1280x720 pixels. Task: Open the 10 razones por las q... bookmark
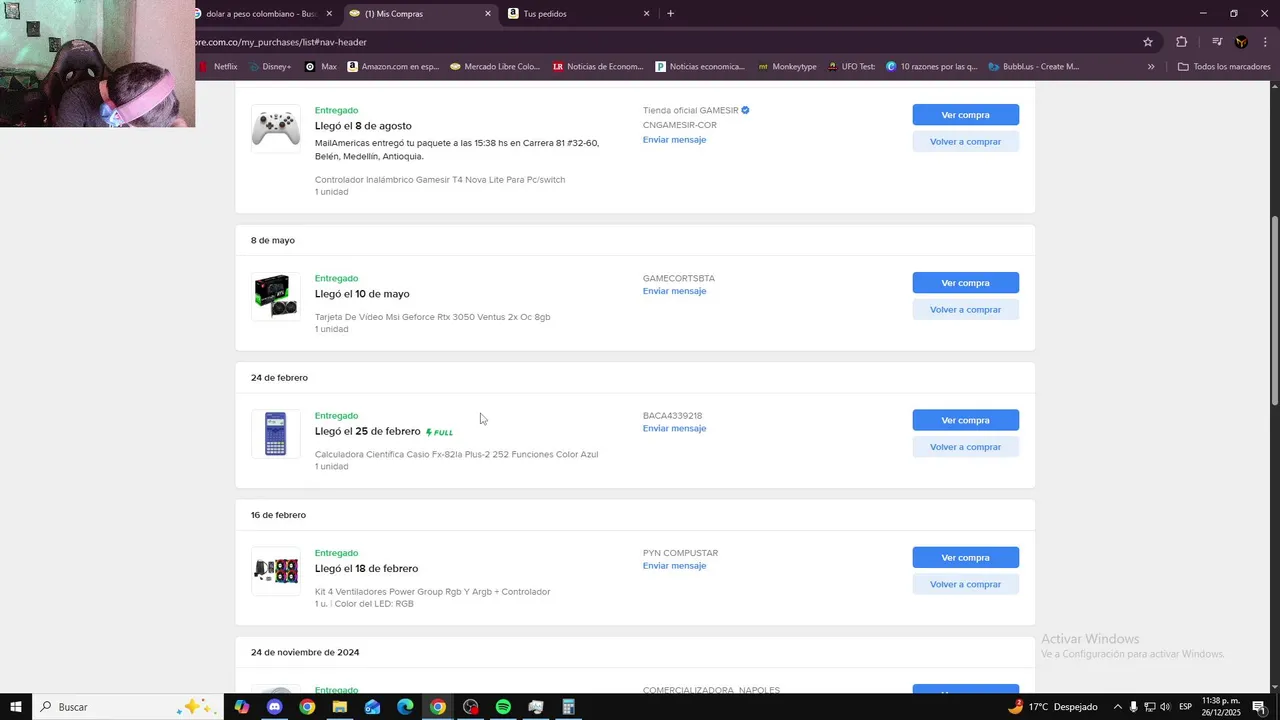932,67
